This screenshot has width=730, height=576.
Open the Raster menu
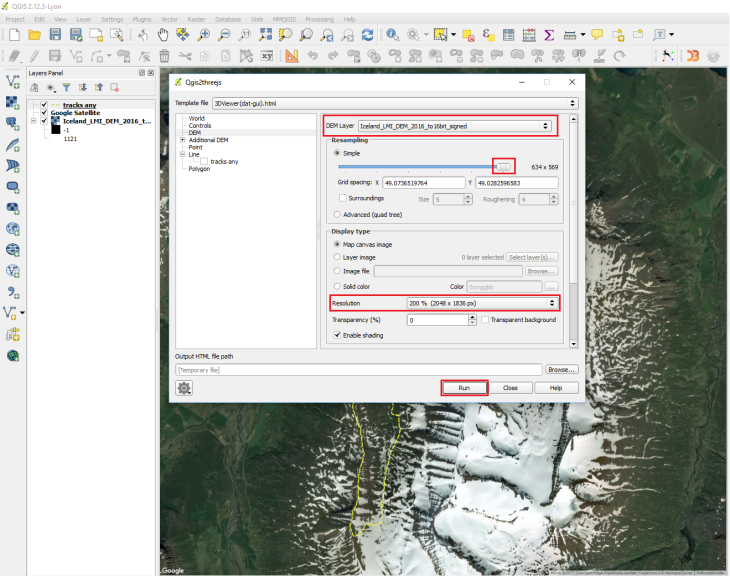pyautogui.click(x=195, y=19)
